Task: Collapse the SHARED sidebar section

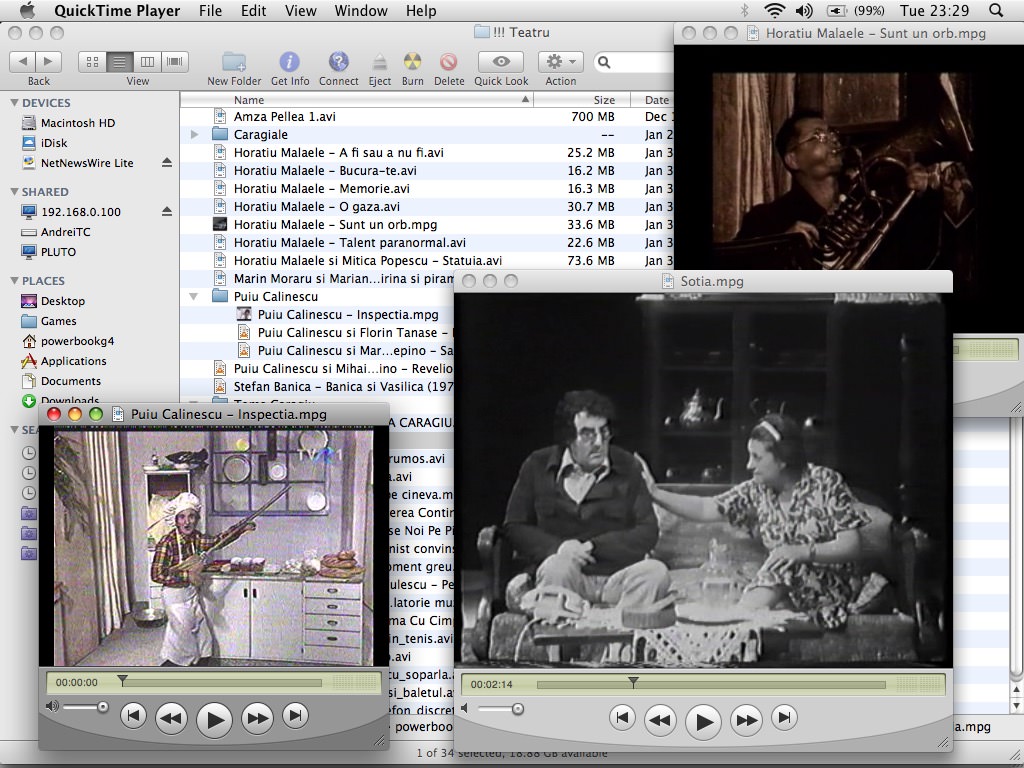Action: (14, 191)
